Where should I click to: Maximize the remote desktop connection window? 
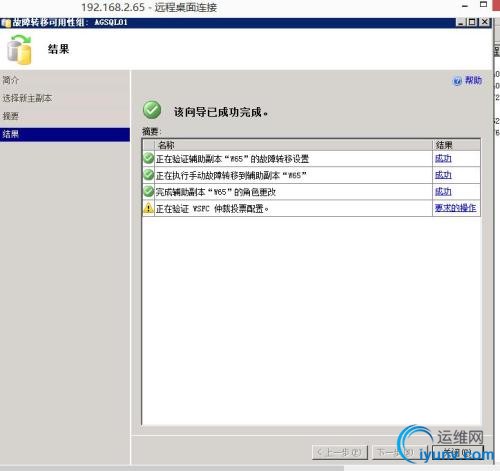[x=483, y=5]
